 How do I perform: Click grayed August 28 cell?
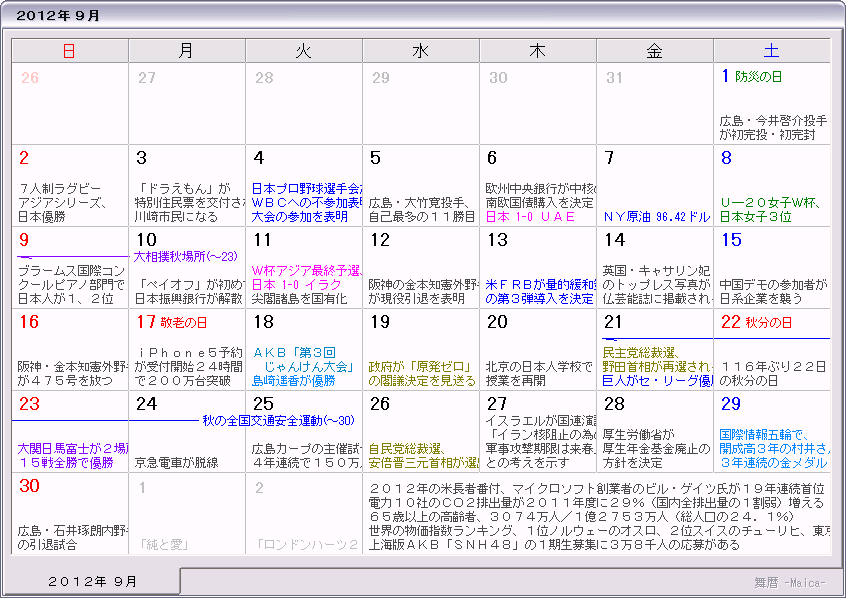click(x=304, y=104)
